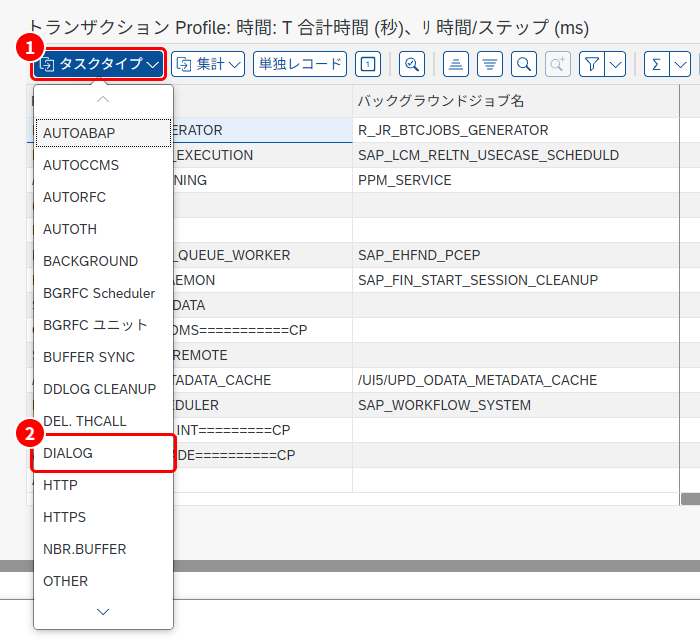Click the PPM_SERVICE cell
Viewport: 700px width, 640px height.
click(x=516, y=180)
